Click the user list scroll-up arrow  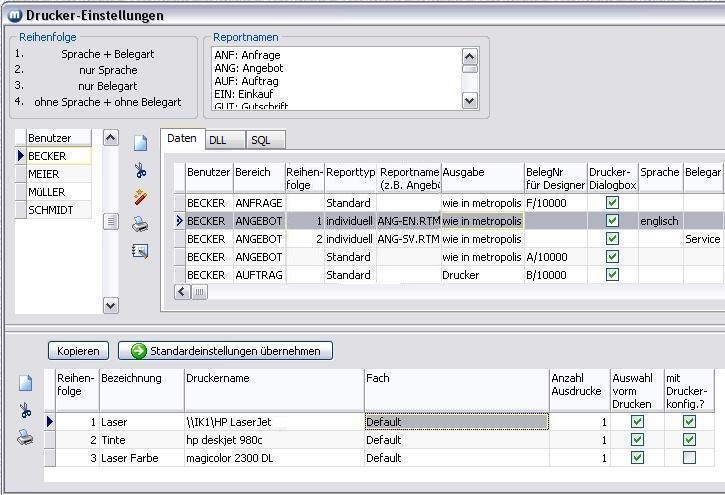point(111,138)
